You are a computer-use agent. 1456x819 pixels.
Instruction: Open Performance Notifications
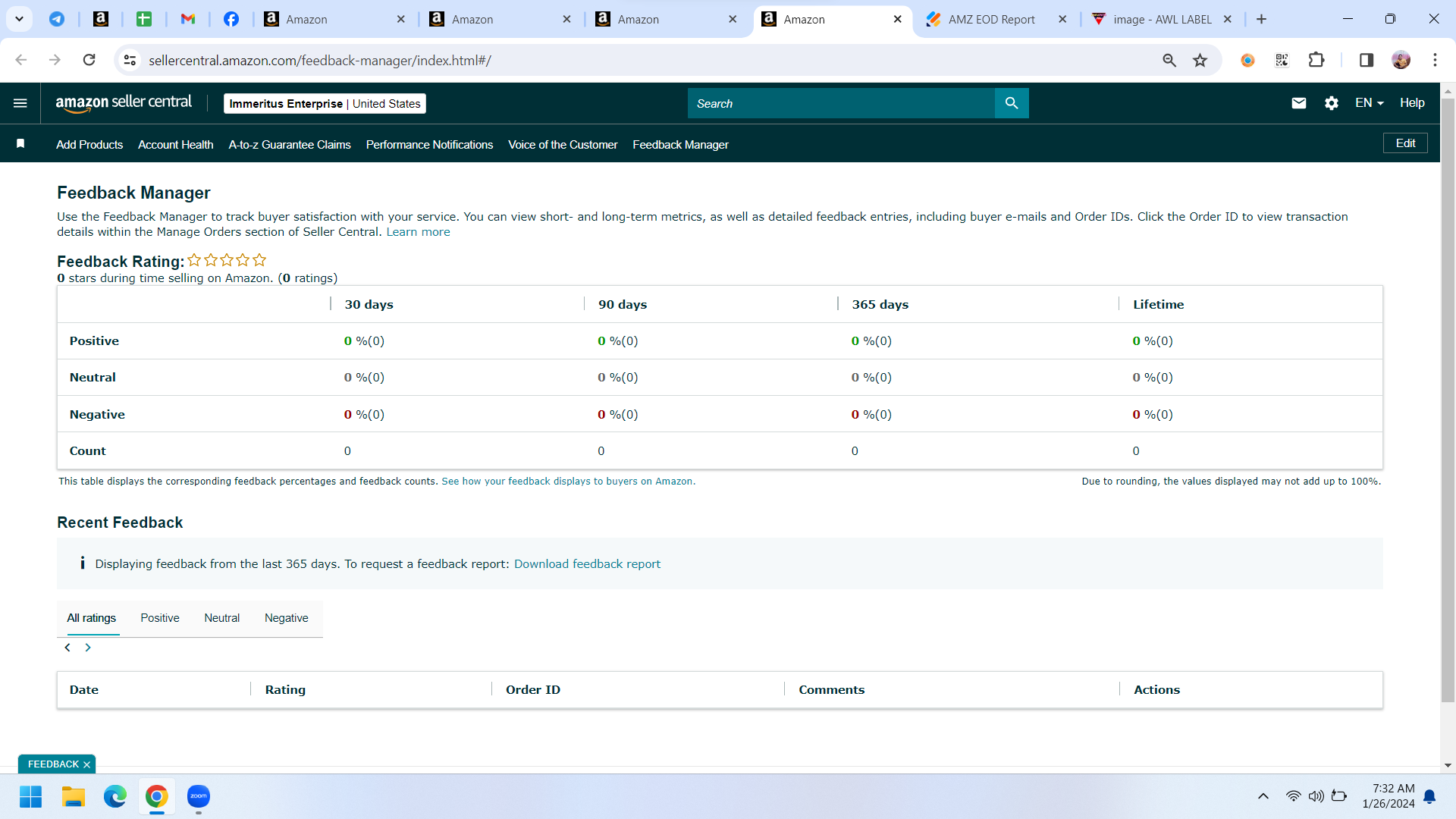pyautogui.click(x=429, y=145)
